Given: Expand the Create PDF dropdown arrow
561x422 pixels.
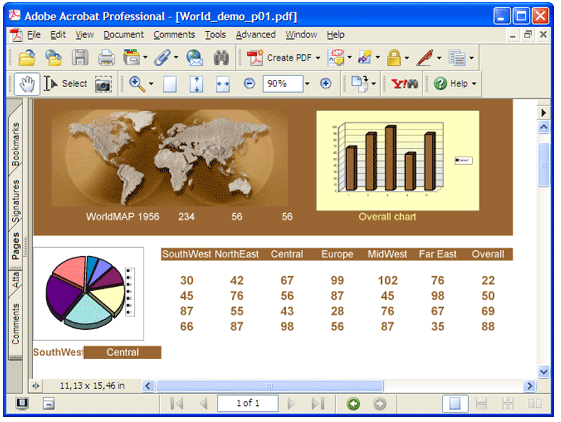Looking at the screenshot, I should [318, 58].
